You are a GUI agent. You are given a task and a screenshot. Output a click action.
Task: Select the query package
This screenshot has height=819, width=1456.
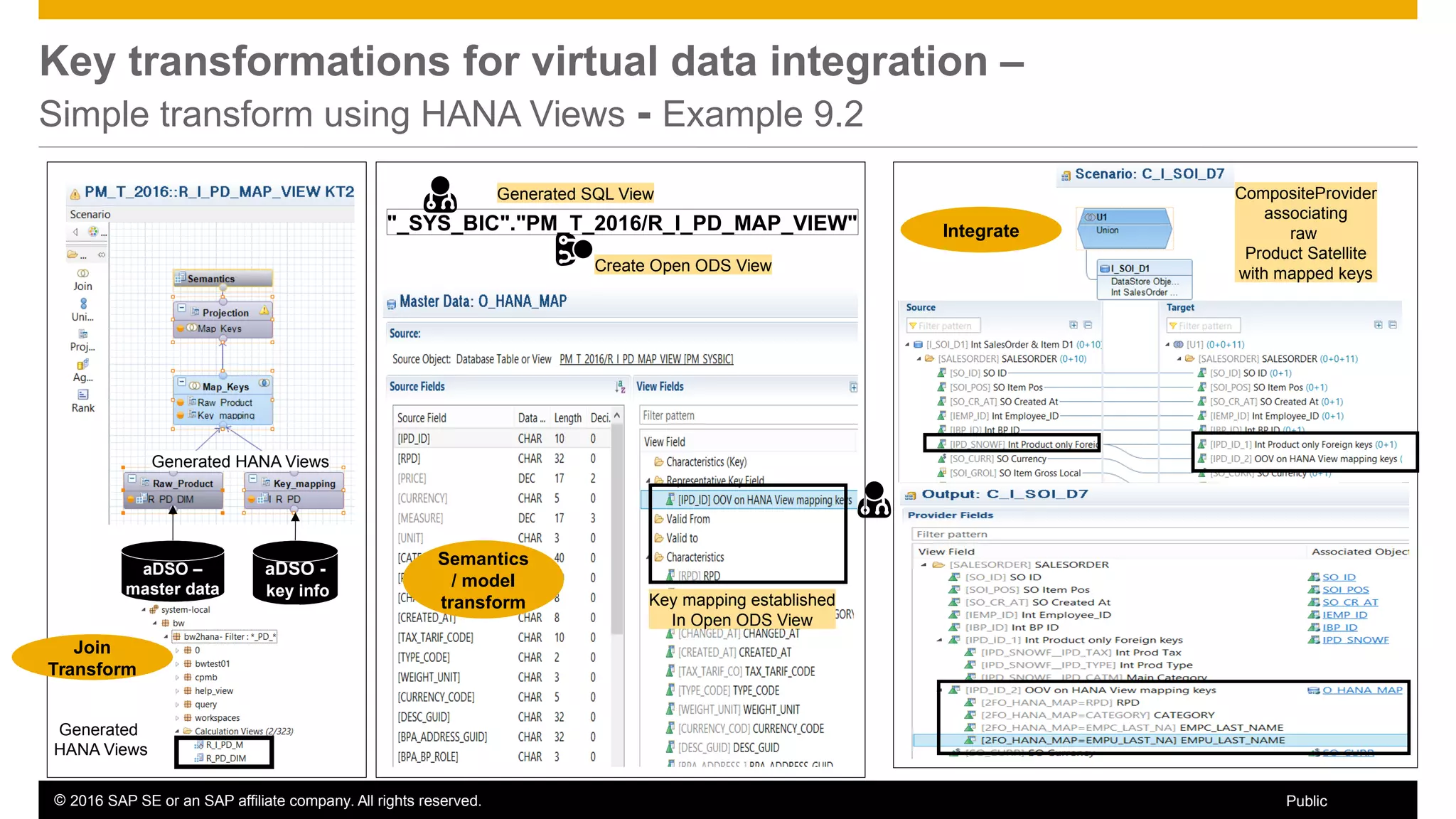click(200, 705)
